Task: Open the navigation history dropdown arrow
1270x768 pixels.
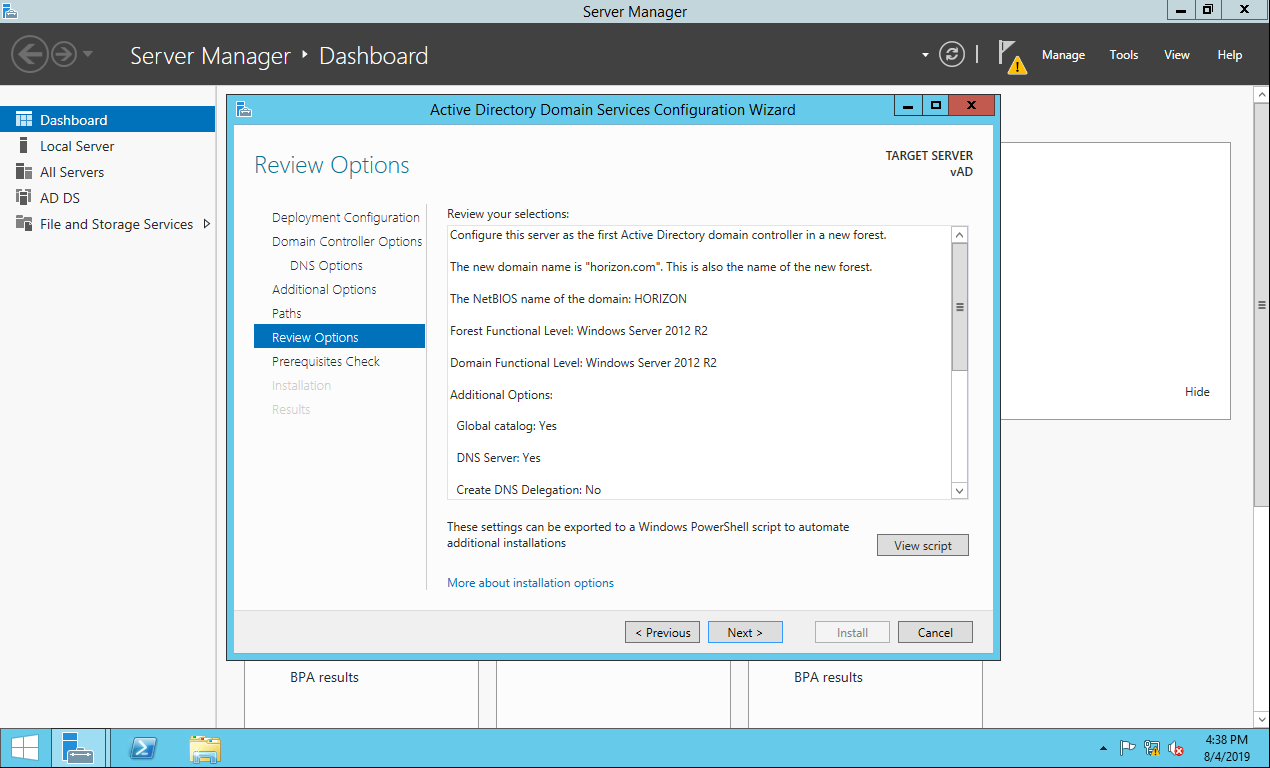Action: 88,54
